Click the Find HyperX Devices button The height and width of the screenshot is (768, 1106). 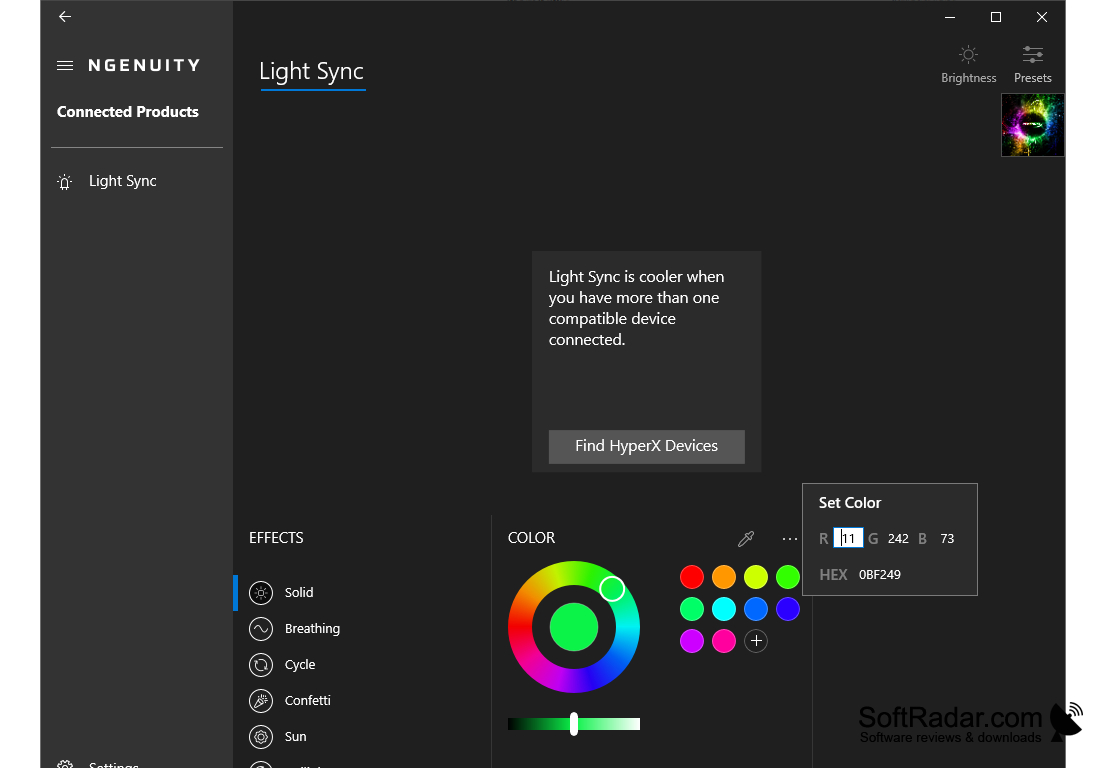click(646, 447)
